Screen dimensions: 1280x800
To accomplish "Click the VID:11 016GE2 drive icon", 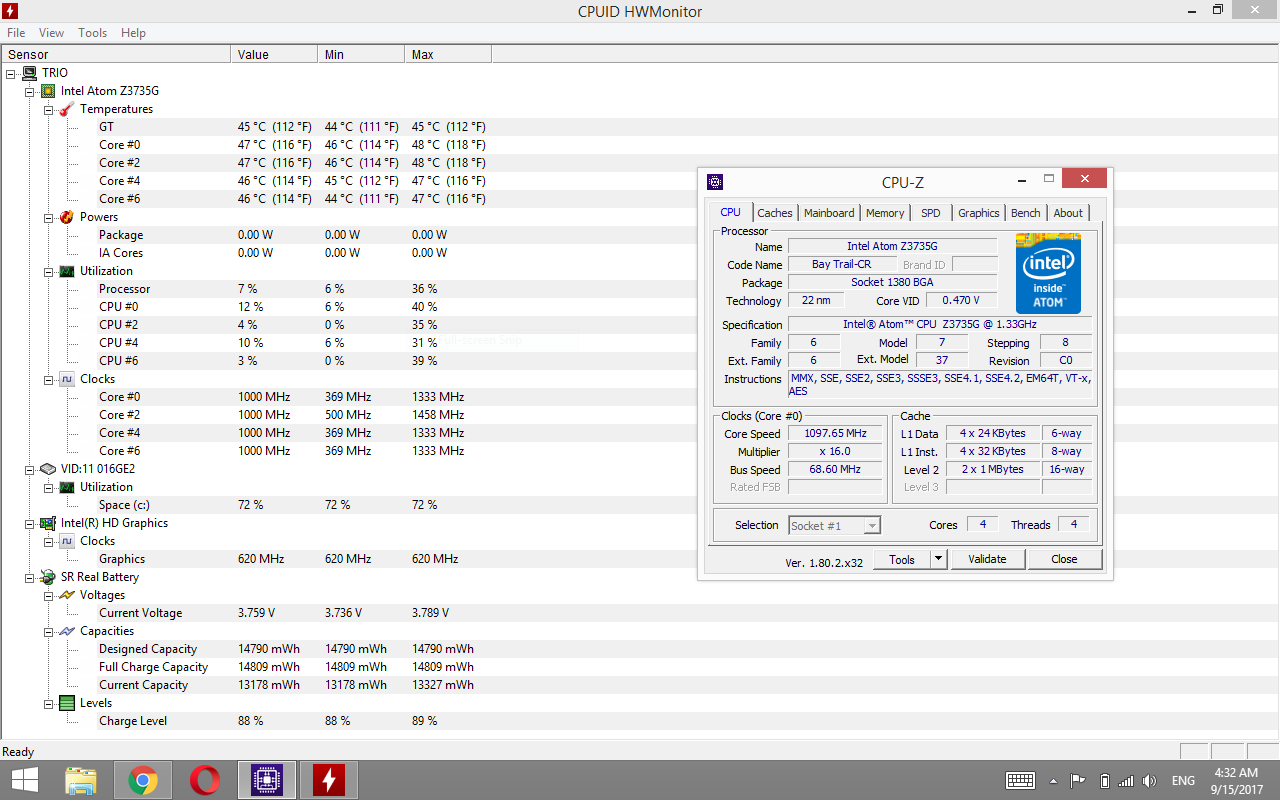I will (x=48, y=469).
